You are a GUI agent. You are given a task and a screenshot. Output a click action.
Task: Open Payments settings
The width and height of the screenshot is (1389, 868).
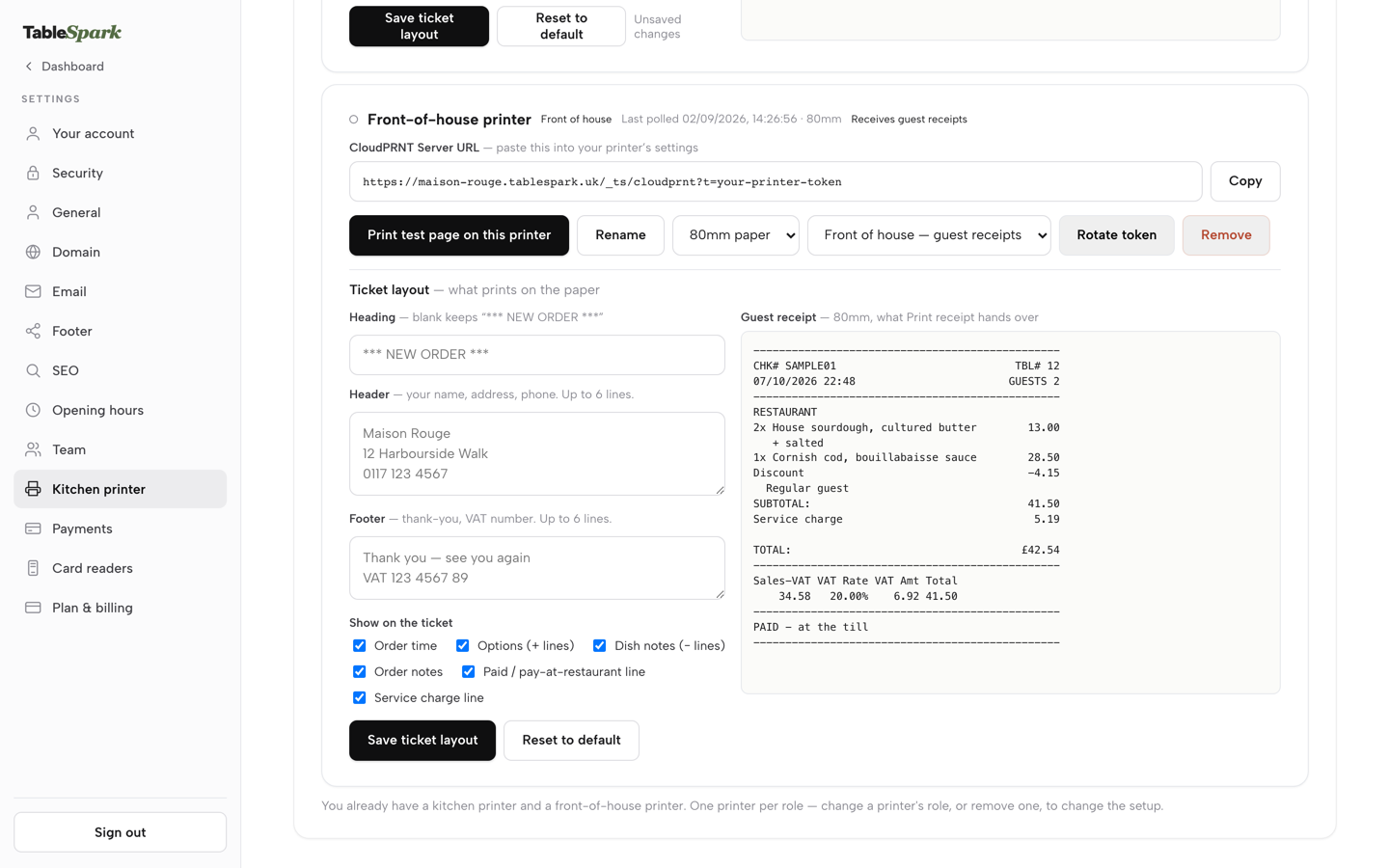(x=120, y=529)
